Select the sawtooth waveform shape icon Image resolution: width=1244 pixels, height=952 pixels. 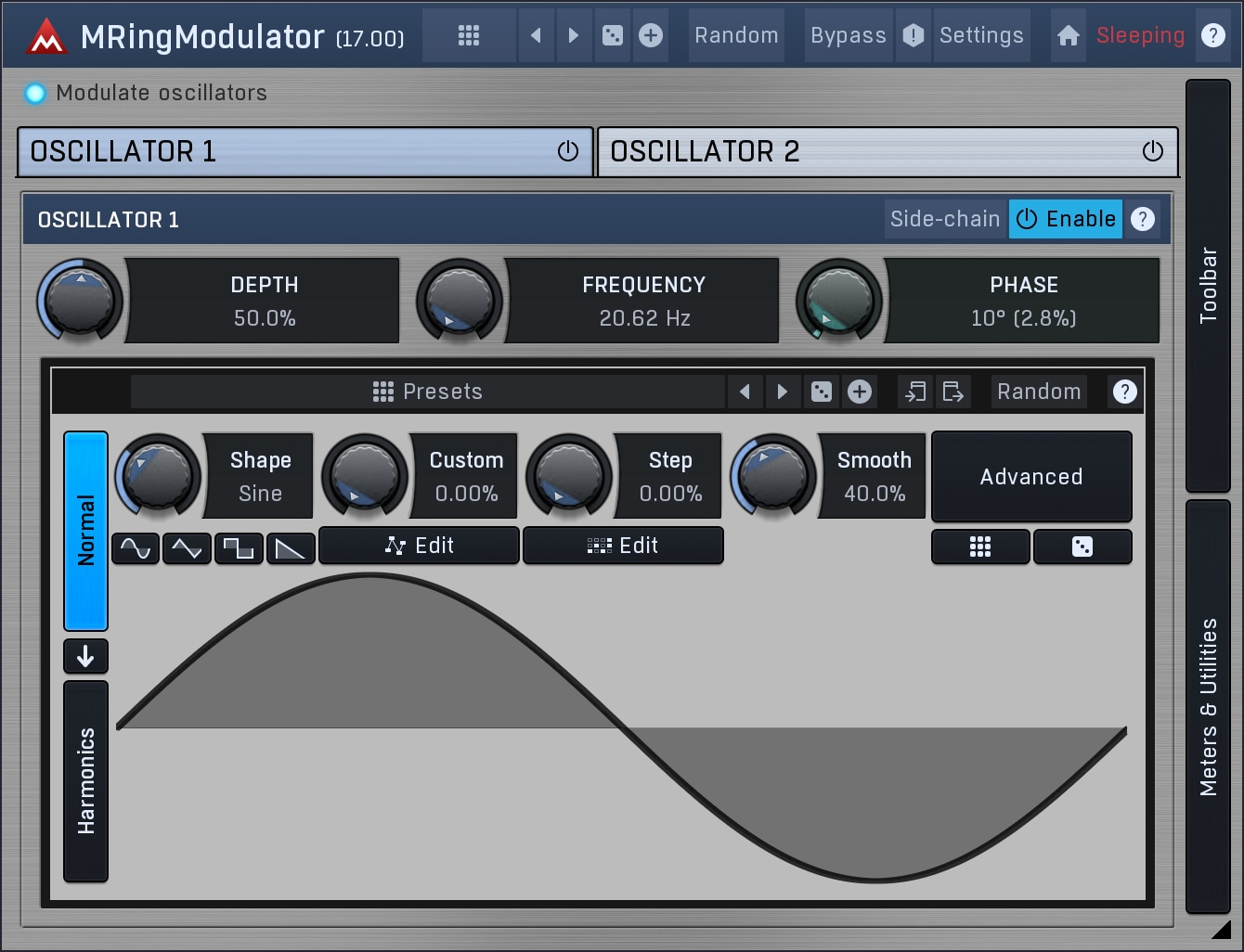pos(291,548)
